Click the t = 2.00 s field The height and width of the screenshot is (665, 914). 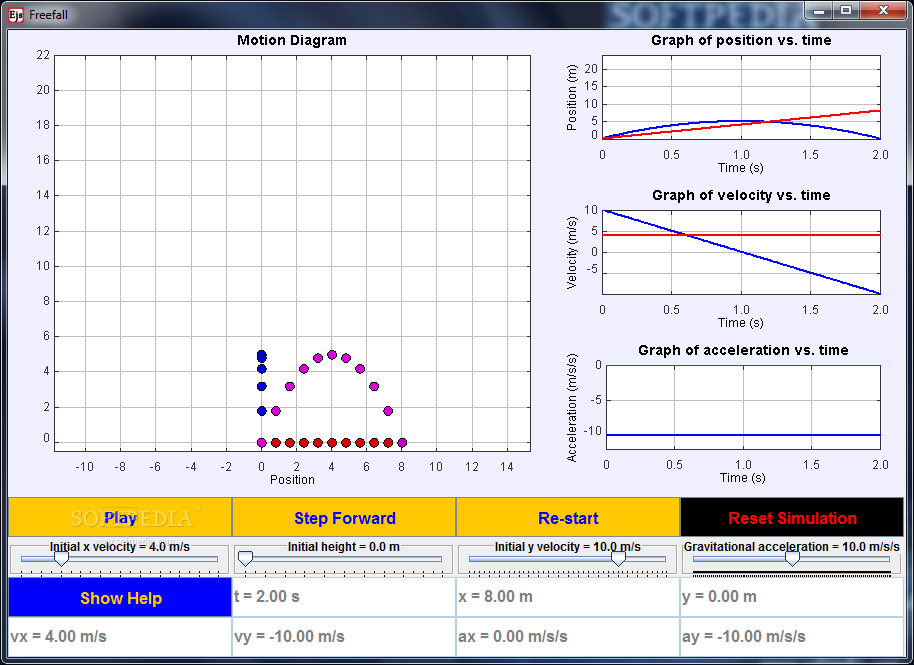(x=344, y=597)
